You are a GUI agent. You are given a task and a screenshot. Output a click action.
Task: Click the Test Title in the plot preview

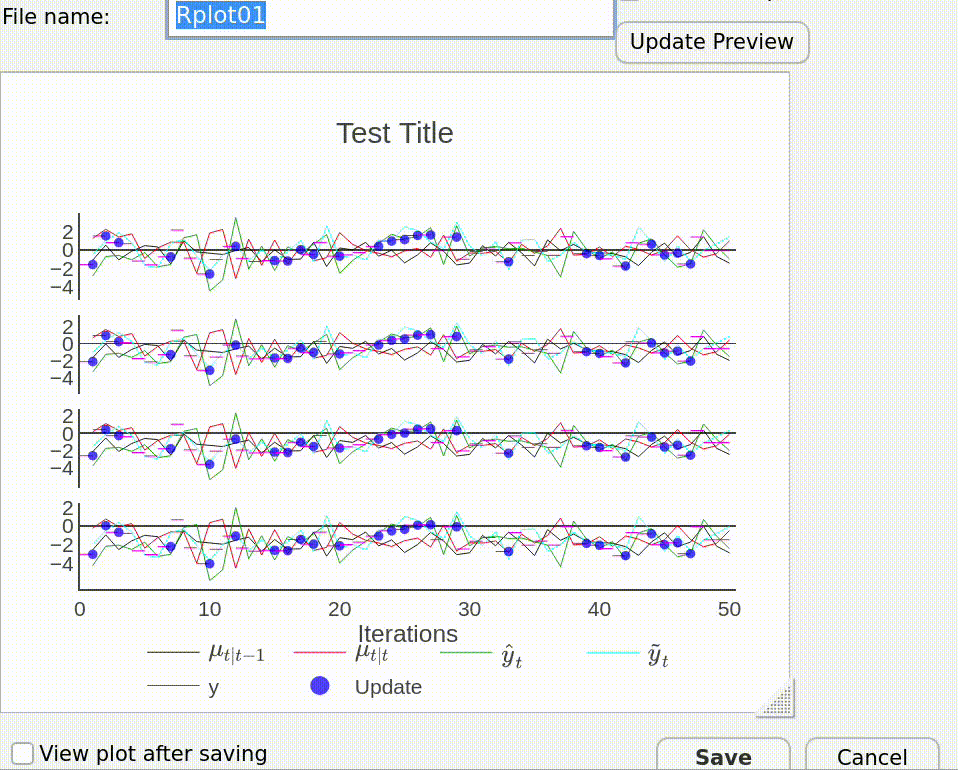click(x=394, y=133)
